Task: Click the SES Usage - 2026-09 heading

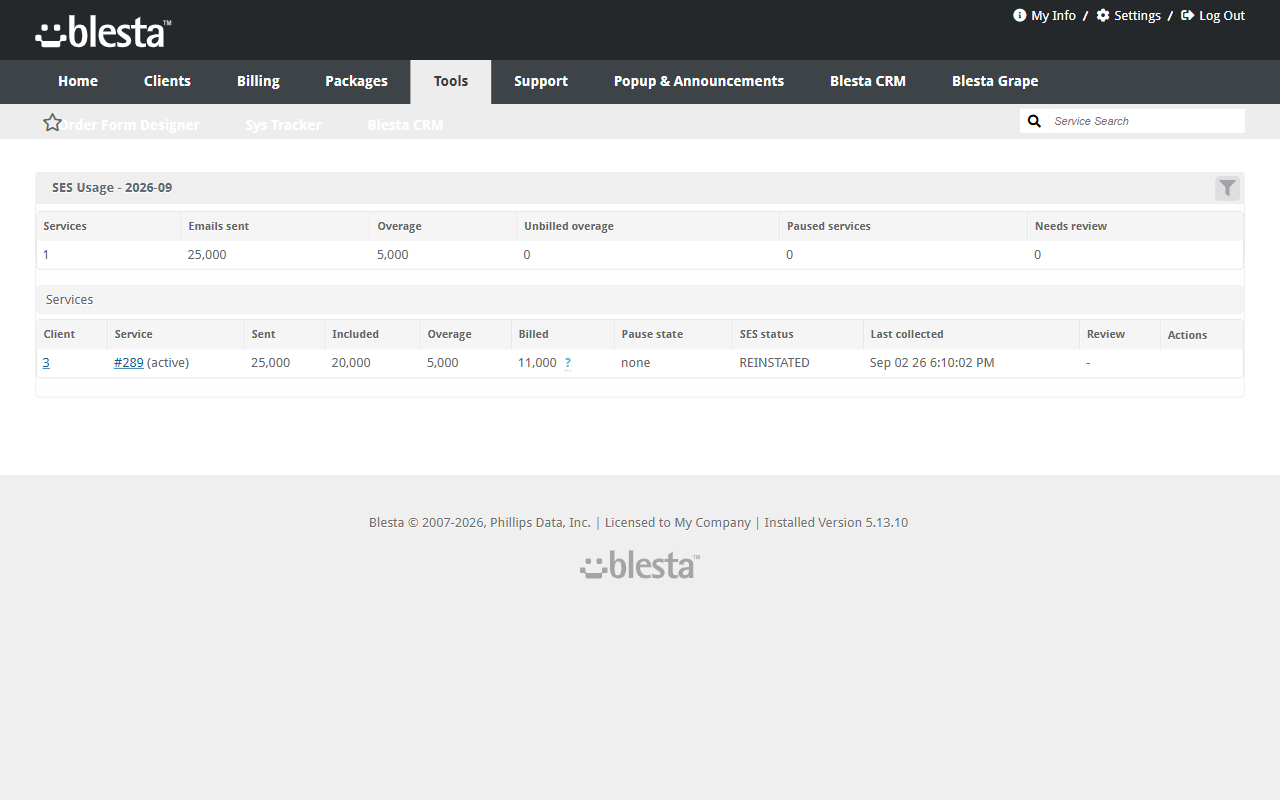Action: point(112,188)
